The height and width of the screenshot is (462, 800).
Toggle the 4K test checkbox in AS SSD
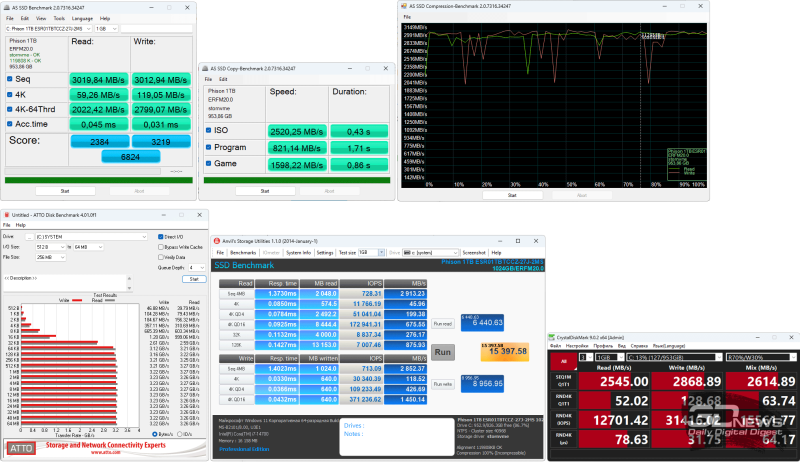click(x=10, y=94)
